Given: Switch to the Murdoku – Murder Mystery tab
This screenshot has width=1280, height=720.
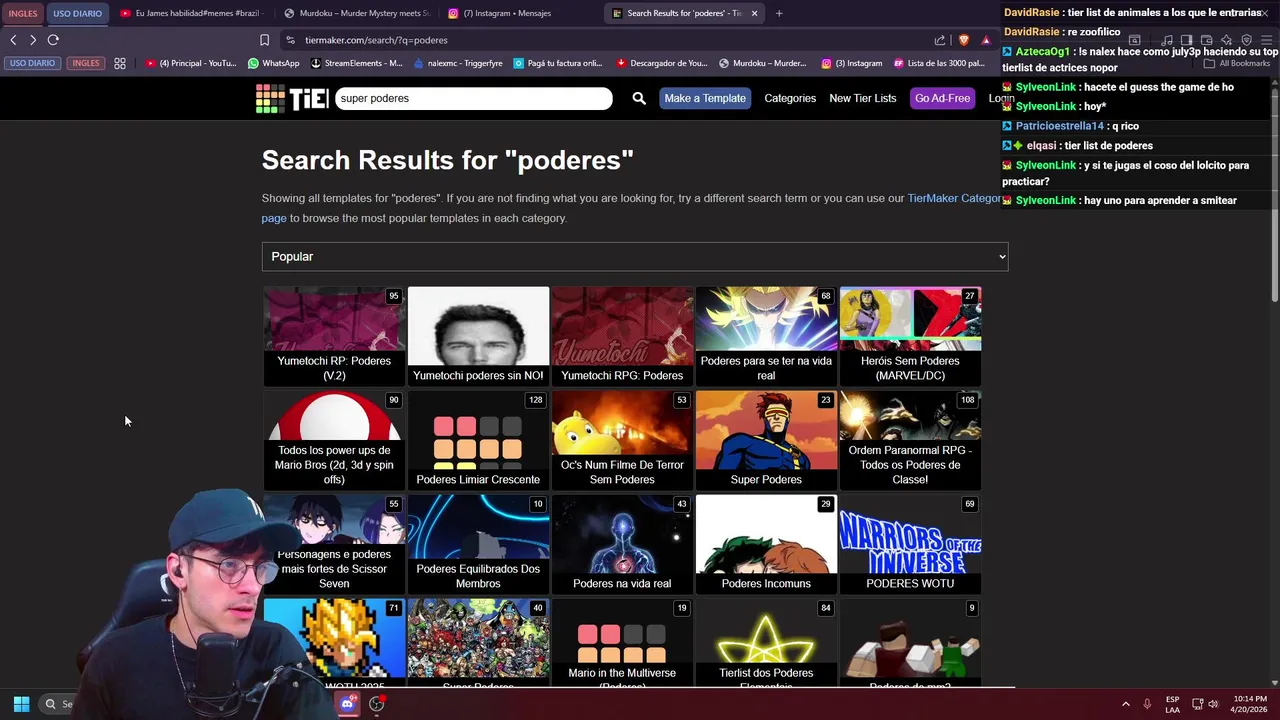Looking at the screenshot, I should click(357, 13).
